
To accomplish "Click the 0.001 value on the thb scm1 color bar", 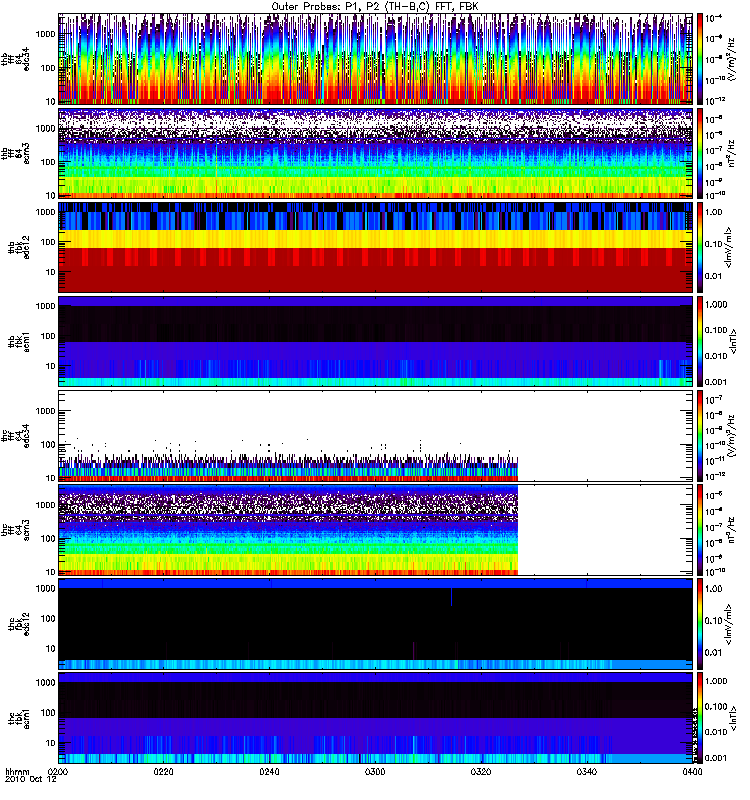I will [716, 382].
